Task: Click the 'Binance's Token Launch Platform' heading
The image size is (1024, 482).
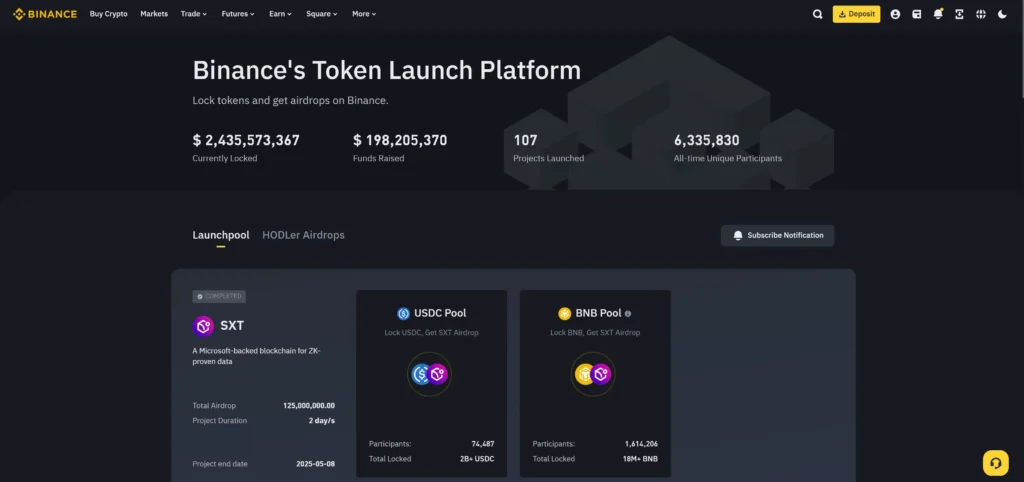Action: (x=387, y=71)
